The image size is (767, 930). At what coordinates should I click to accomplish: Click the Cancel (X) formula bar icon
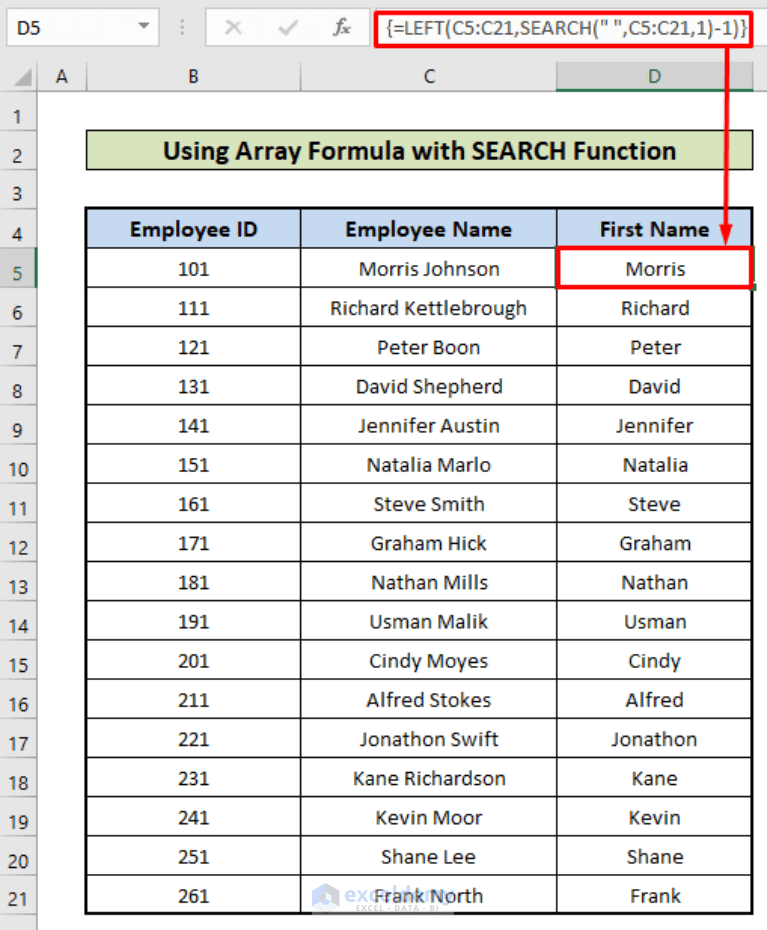[x=233, y=27]
